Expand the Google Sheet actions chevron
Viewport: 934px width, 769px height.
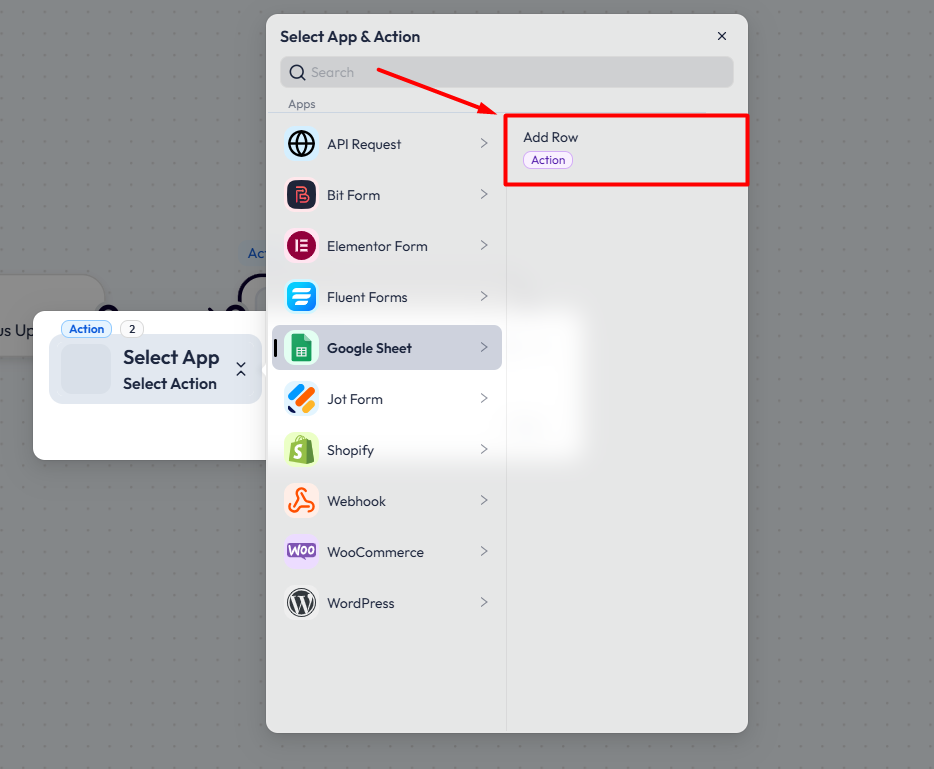(x=484, y=347)
